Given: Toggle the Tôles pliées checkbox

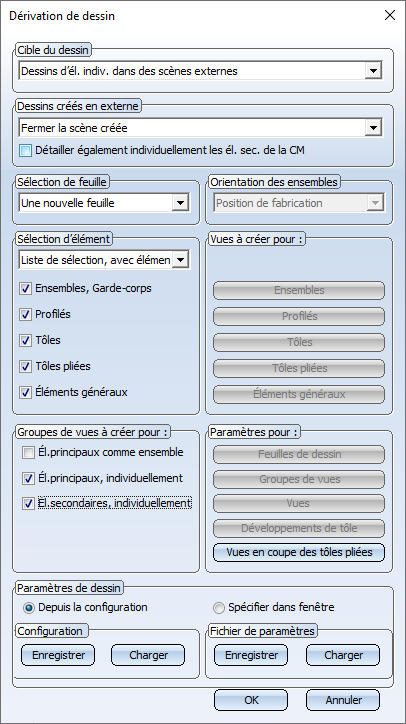Looking at the screenshot, I should point(25,367).
